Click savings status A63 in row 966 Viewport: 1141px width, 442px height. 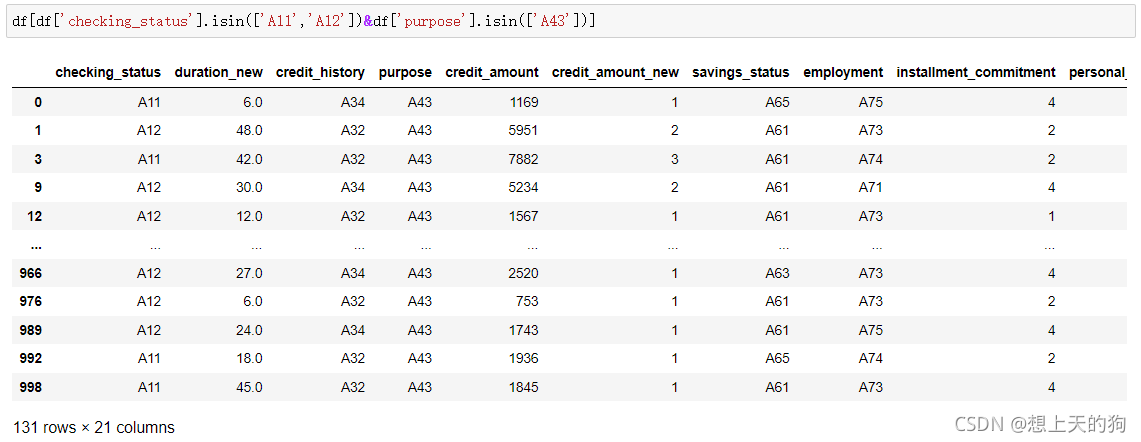click(x=777, y=273)
